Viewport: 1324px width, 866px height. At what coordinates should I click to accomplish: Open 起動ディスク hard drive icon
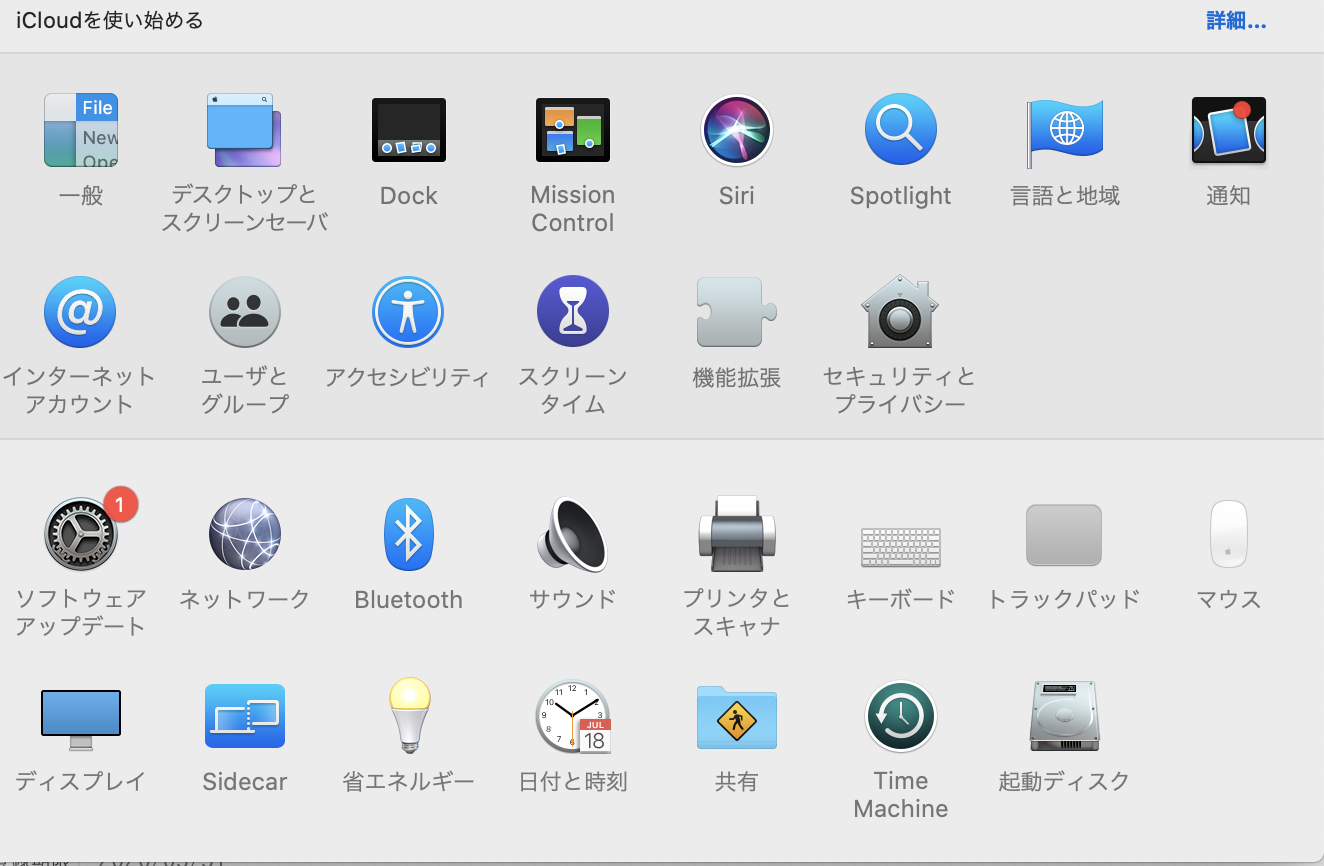click(1064, 716)
